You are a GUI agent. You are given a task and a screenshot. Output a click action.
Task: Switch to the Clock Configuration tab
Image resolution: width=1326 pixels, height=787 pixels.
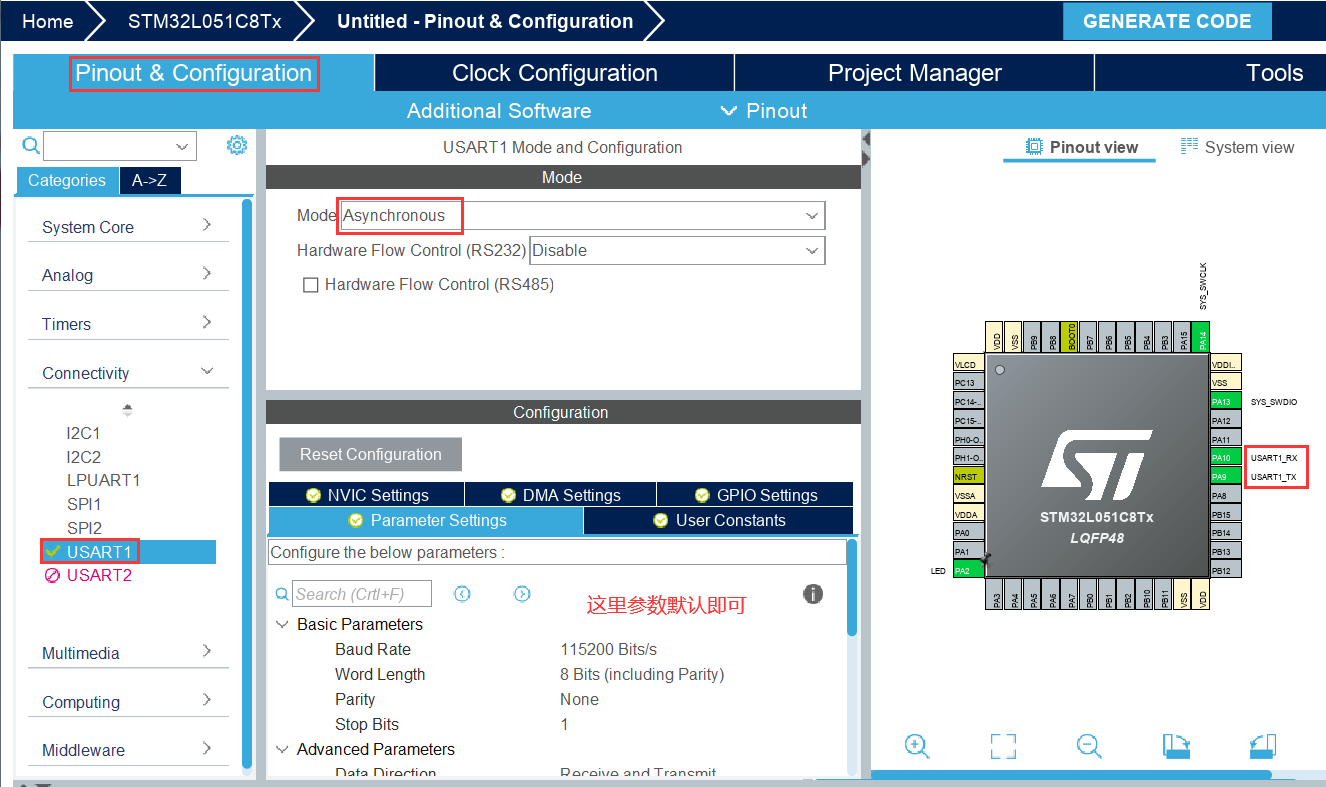click(x=555, y=73)
